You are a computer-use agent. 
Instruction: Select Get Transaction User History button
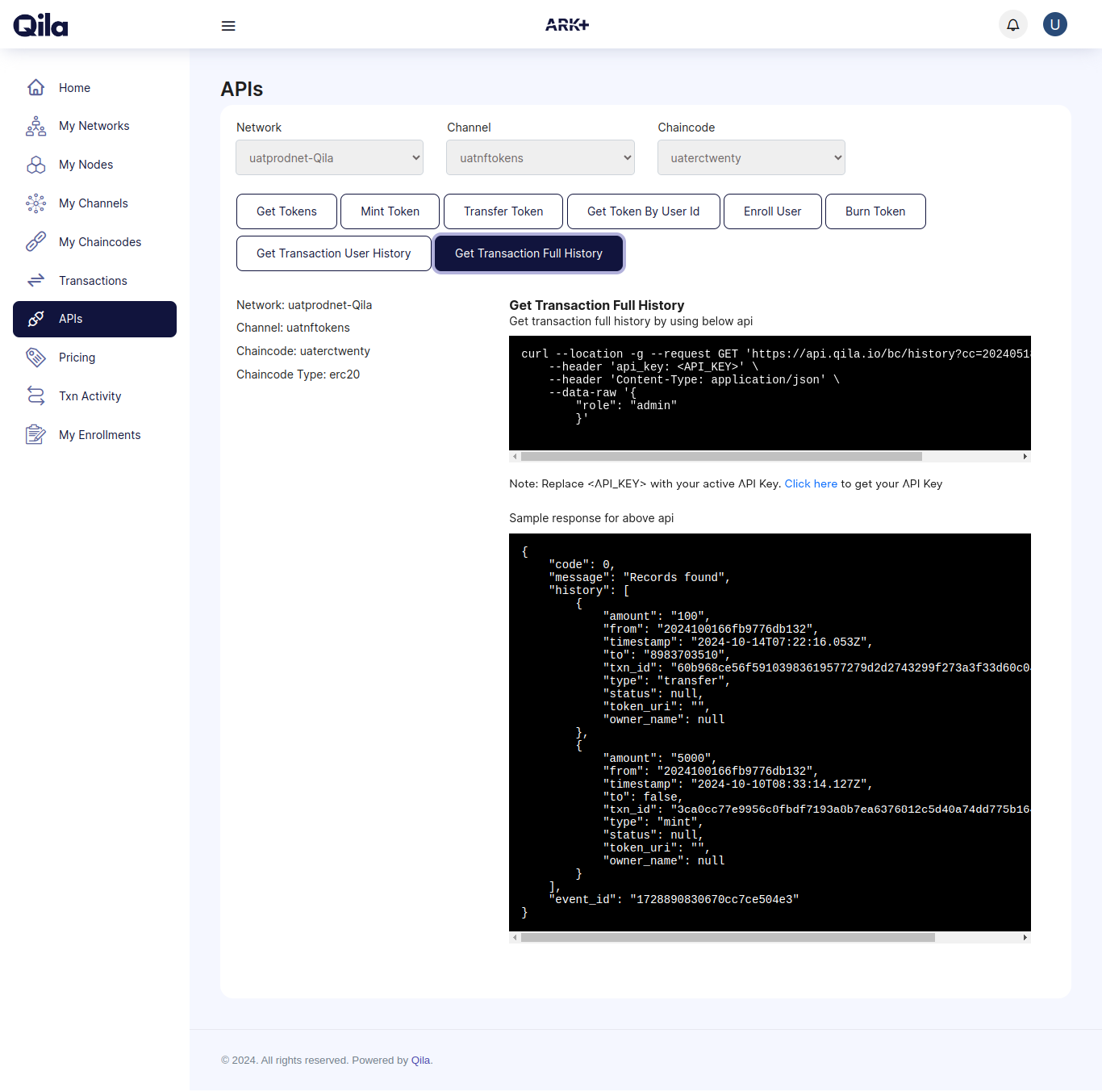point(333,253)
